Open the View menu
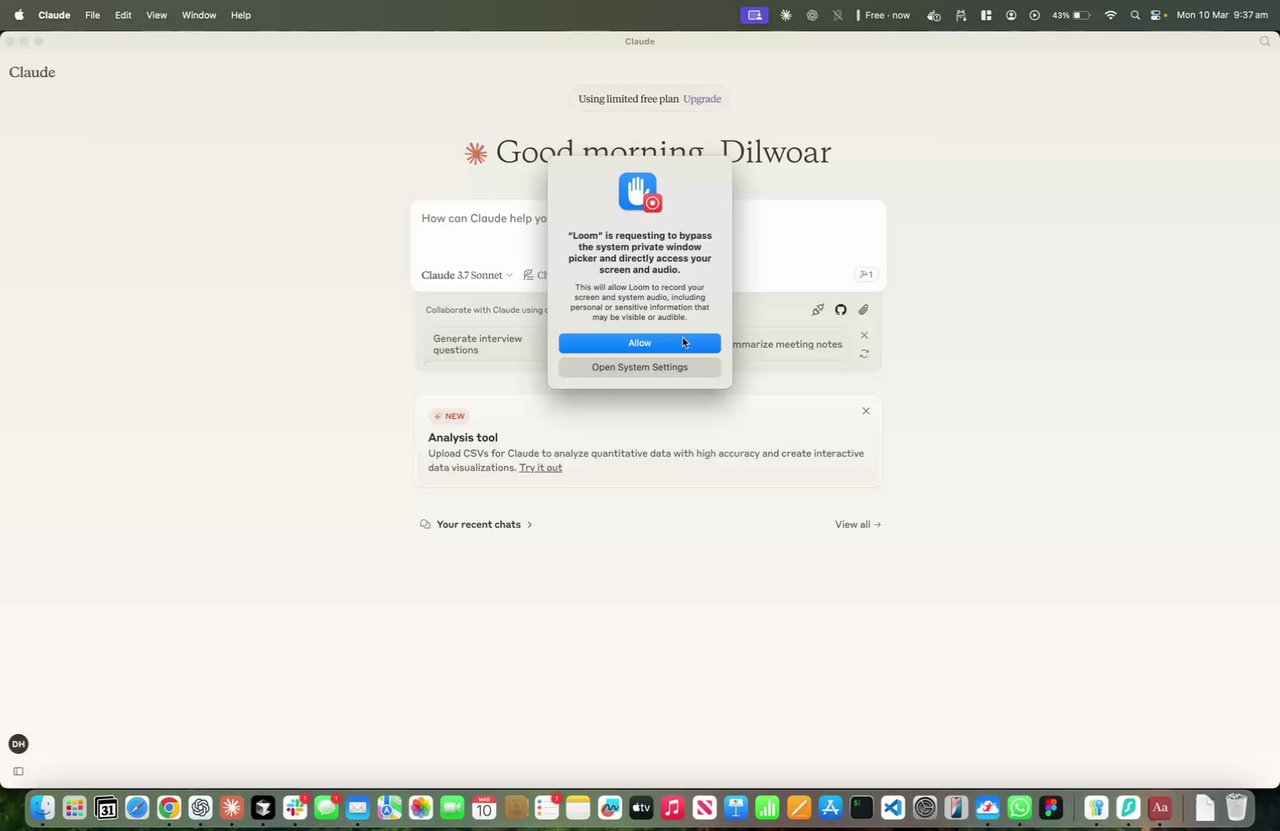The width and height of the screenshot is (1280, 831). 156,15
